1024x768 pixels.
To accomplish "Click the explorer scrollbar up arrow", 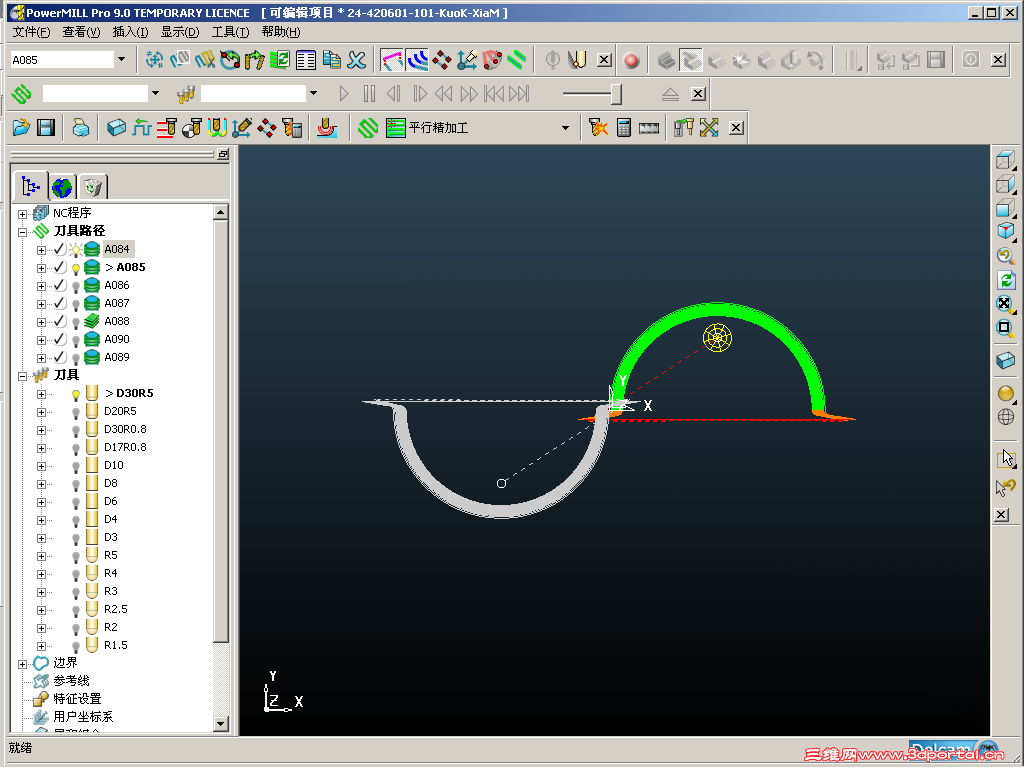I will pyautogui.click(x=221, y=212).
